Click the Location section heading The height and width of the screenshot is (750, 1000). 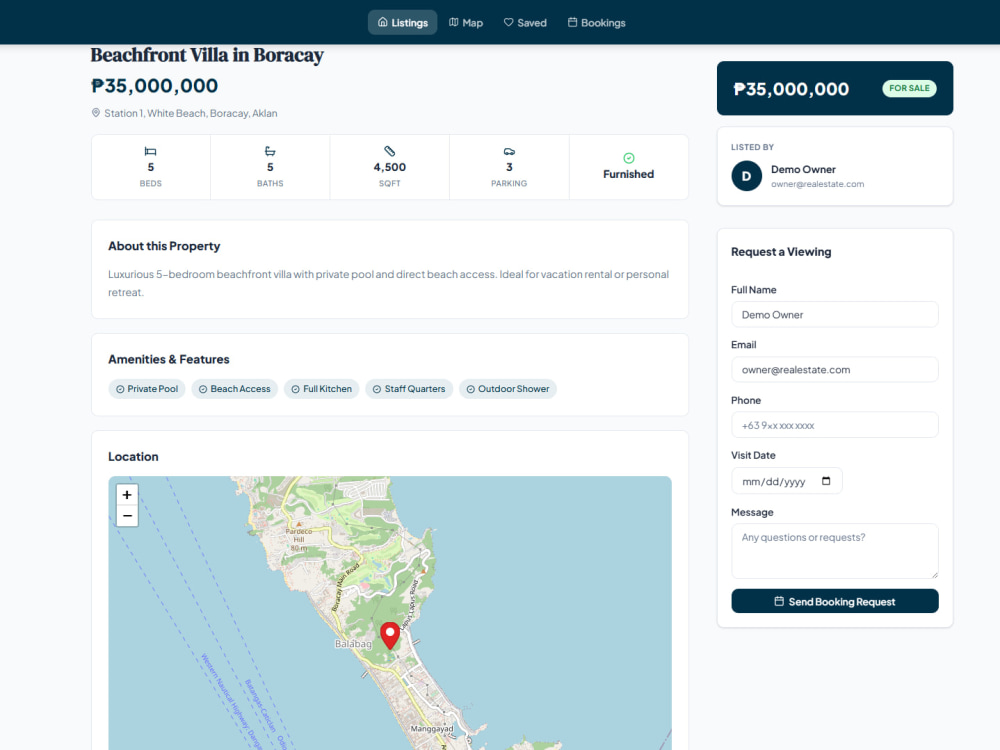pyautogui.click(x=133, y=457)
